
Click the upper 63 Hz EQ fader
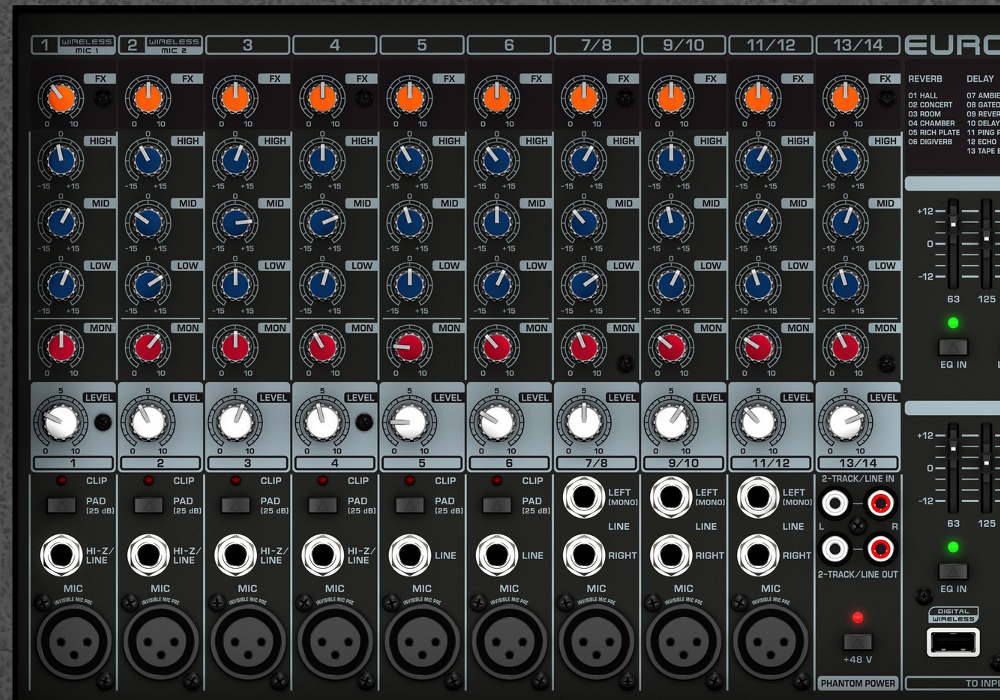click(x=953, y=225)
